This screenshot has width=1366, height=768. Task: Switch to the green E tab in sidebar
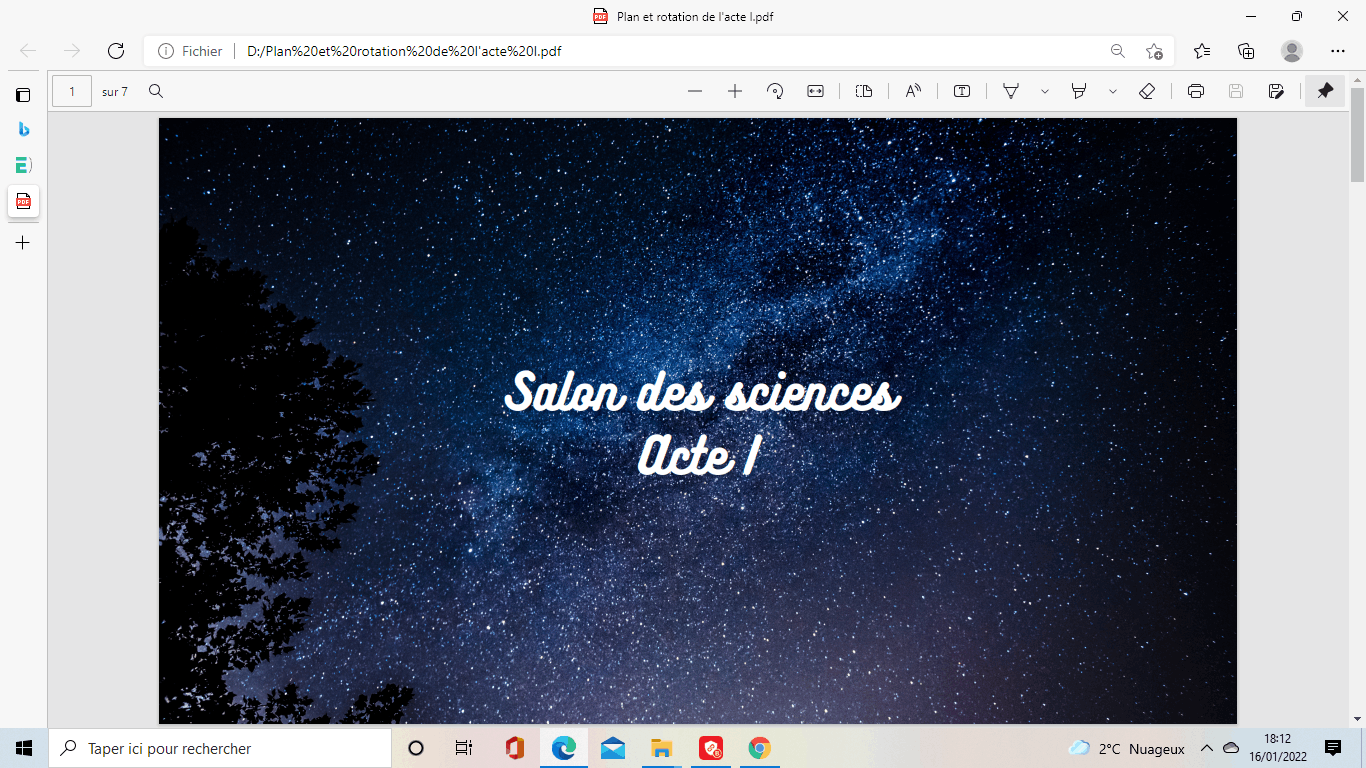point(23,165)
